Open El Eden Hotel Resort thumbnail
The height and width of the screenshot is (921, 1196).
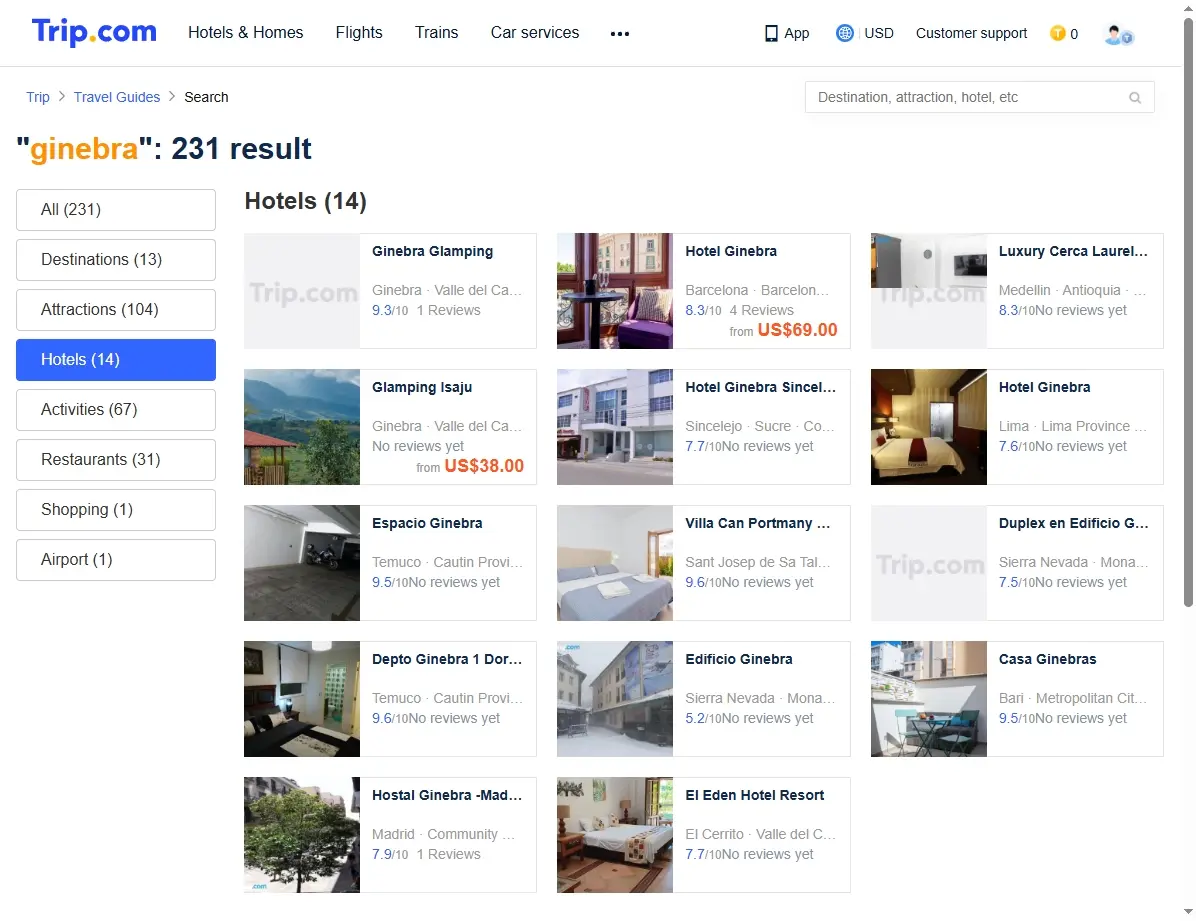[x=615, y=835]
